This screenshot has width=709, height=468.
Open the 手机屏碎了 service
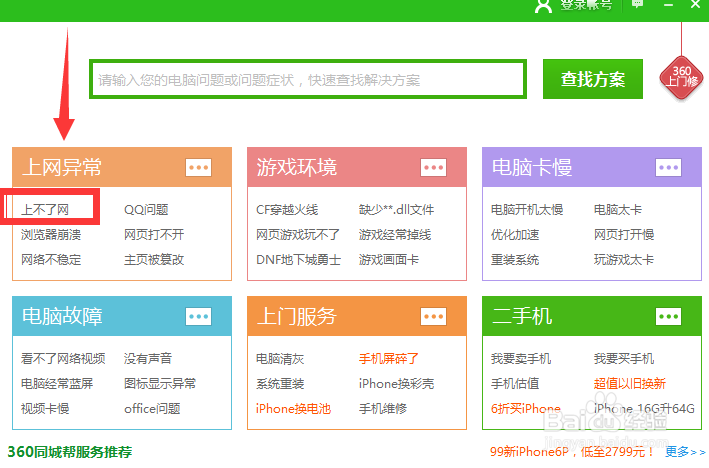(389, 359)
